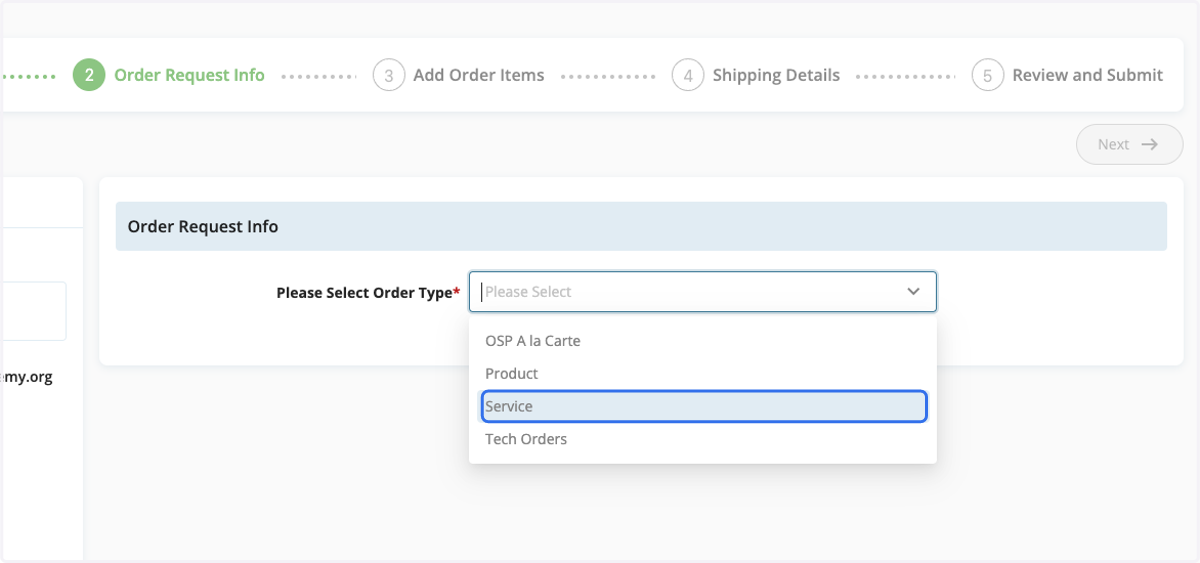Image resolution: width=1200 pixels, height=563 pixels.
Task: Choose OSP A la Carte order type
Action: point(703,341)
